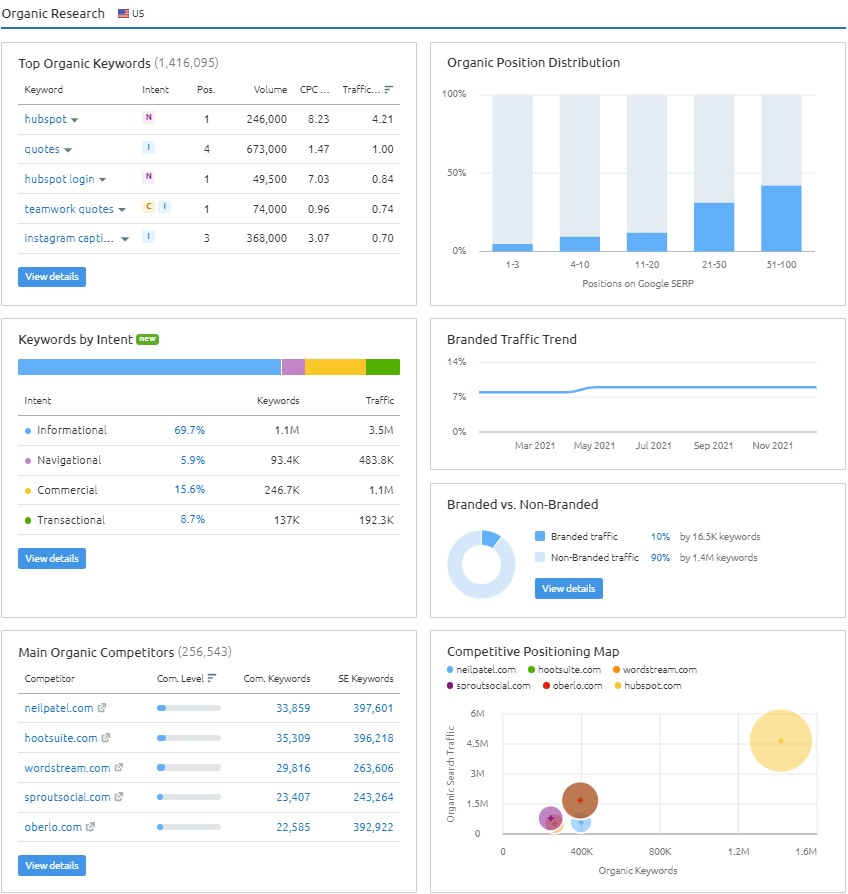View details of Main Organic Competitors
Image resolution: width=848 pixels, height=894 pixels.
point(52,865)
